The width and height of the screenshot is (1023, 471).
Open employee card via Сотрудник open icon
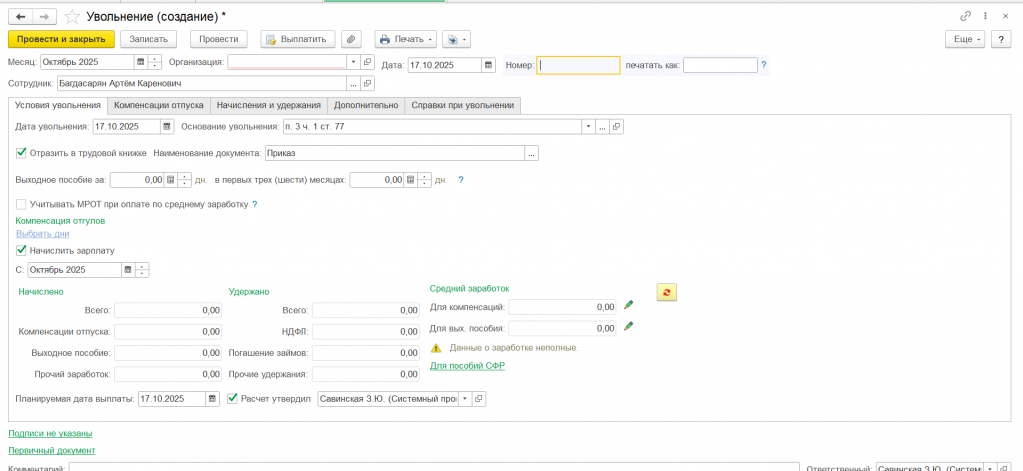coord(367,84)
